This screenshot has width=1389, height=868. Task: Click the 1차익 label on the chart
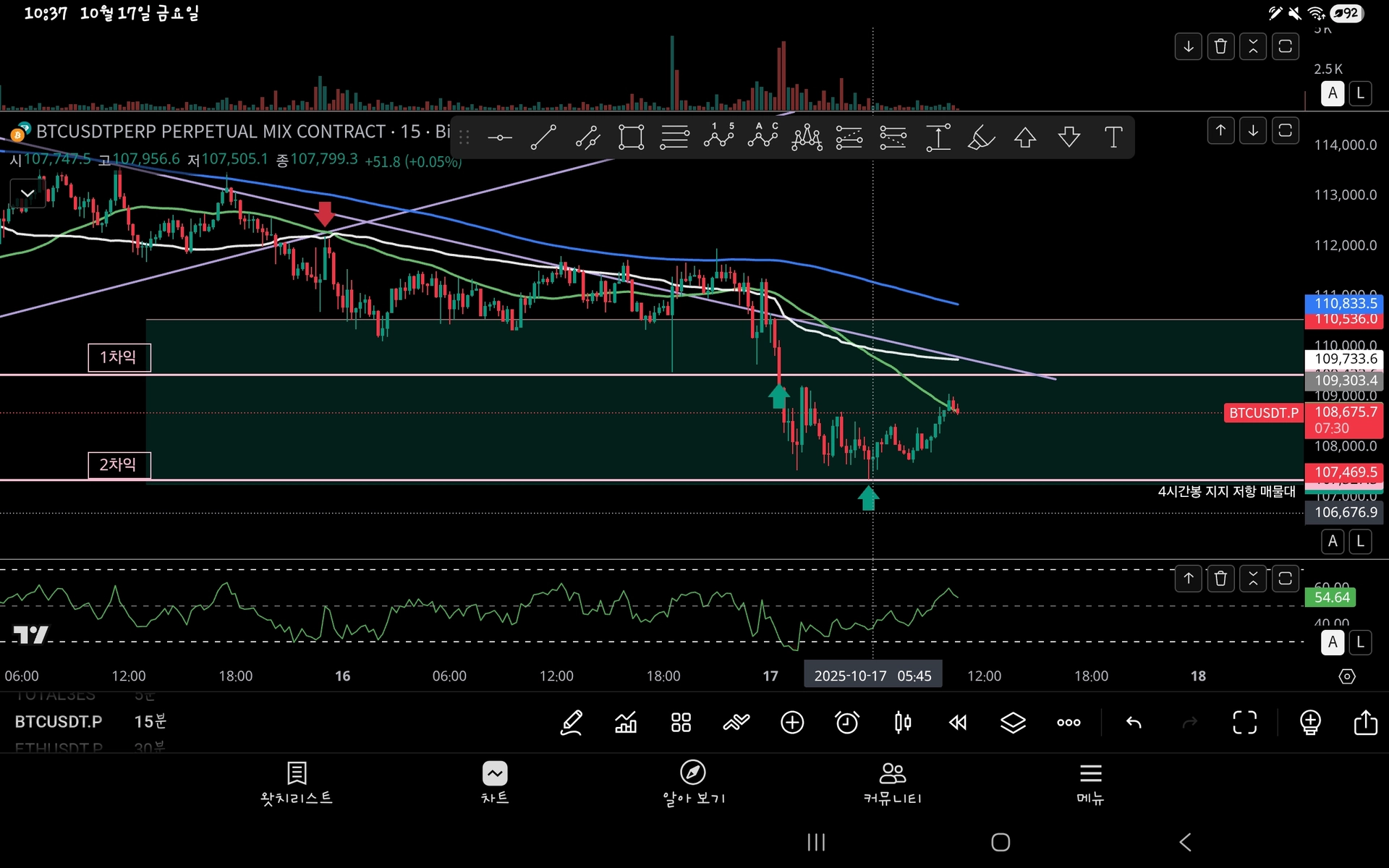tap(119, 357)
